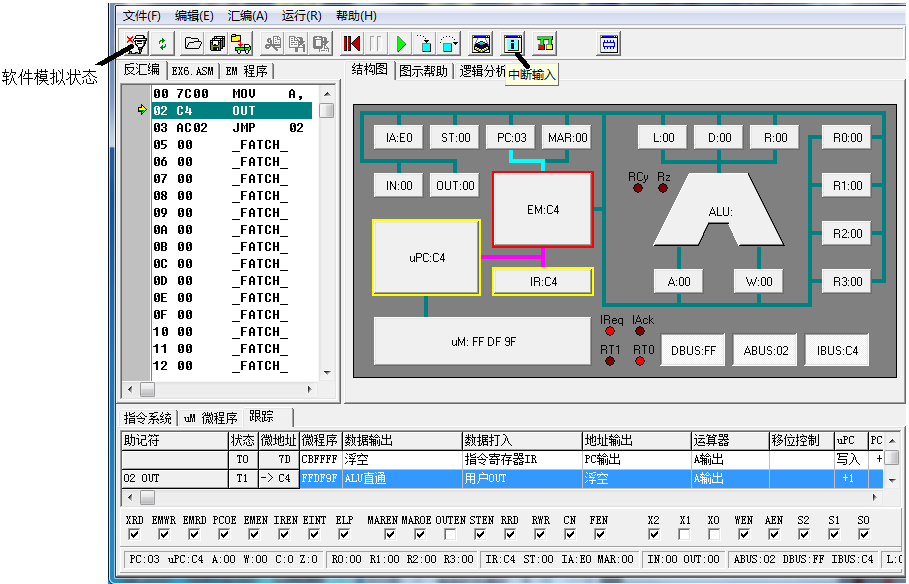Switch to the 图示帮助 tab
Image resolution: width=909 pixels, height=584 pixels.
tap(424, 71)
